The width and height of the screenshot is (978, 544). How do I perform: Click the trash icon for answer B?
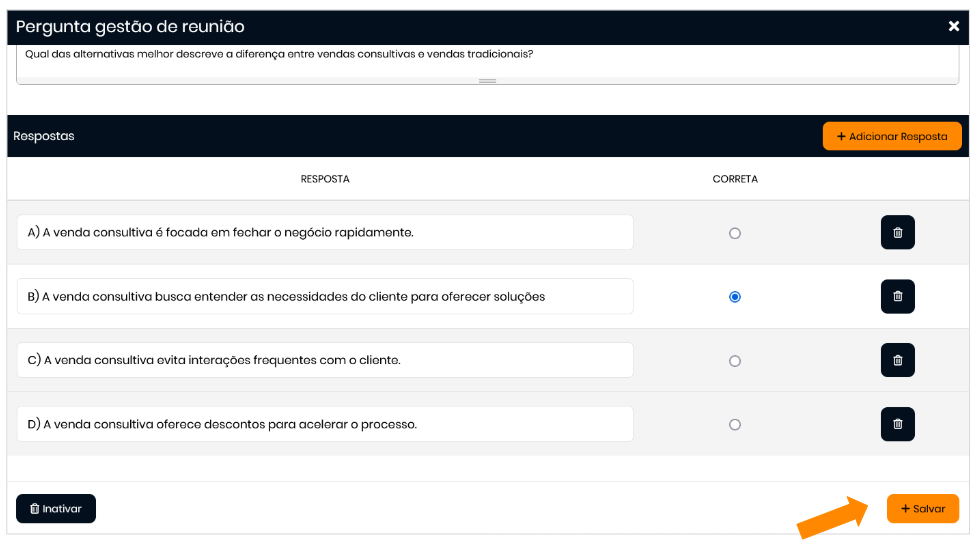897,296
